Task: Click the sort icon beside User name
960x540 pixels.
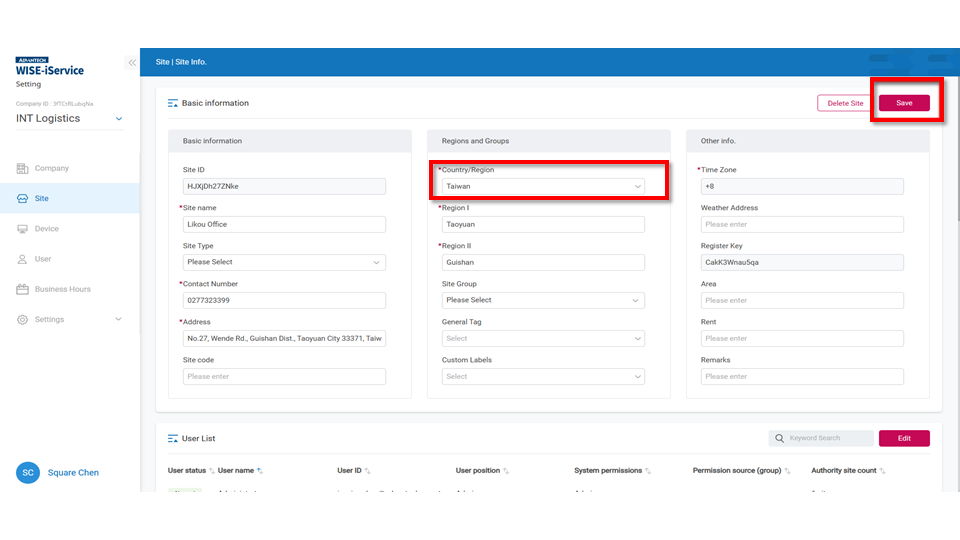Action: [x=262, y=471]
